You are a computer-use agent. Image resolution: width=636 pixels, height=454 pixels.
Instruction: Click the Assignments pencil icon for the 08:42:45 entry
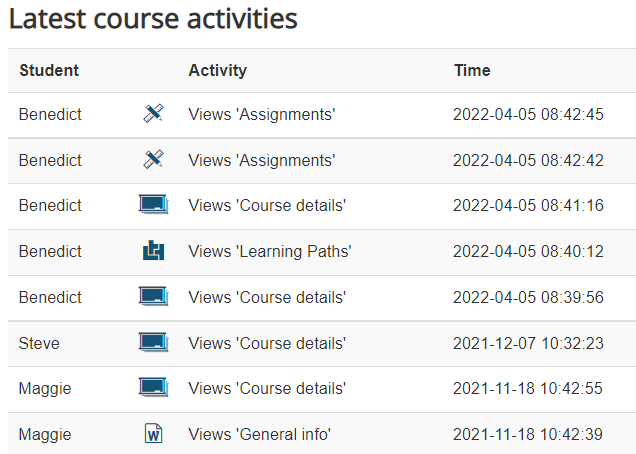click(153, 114)
